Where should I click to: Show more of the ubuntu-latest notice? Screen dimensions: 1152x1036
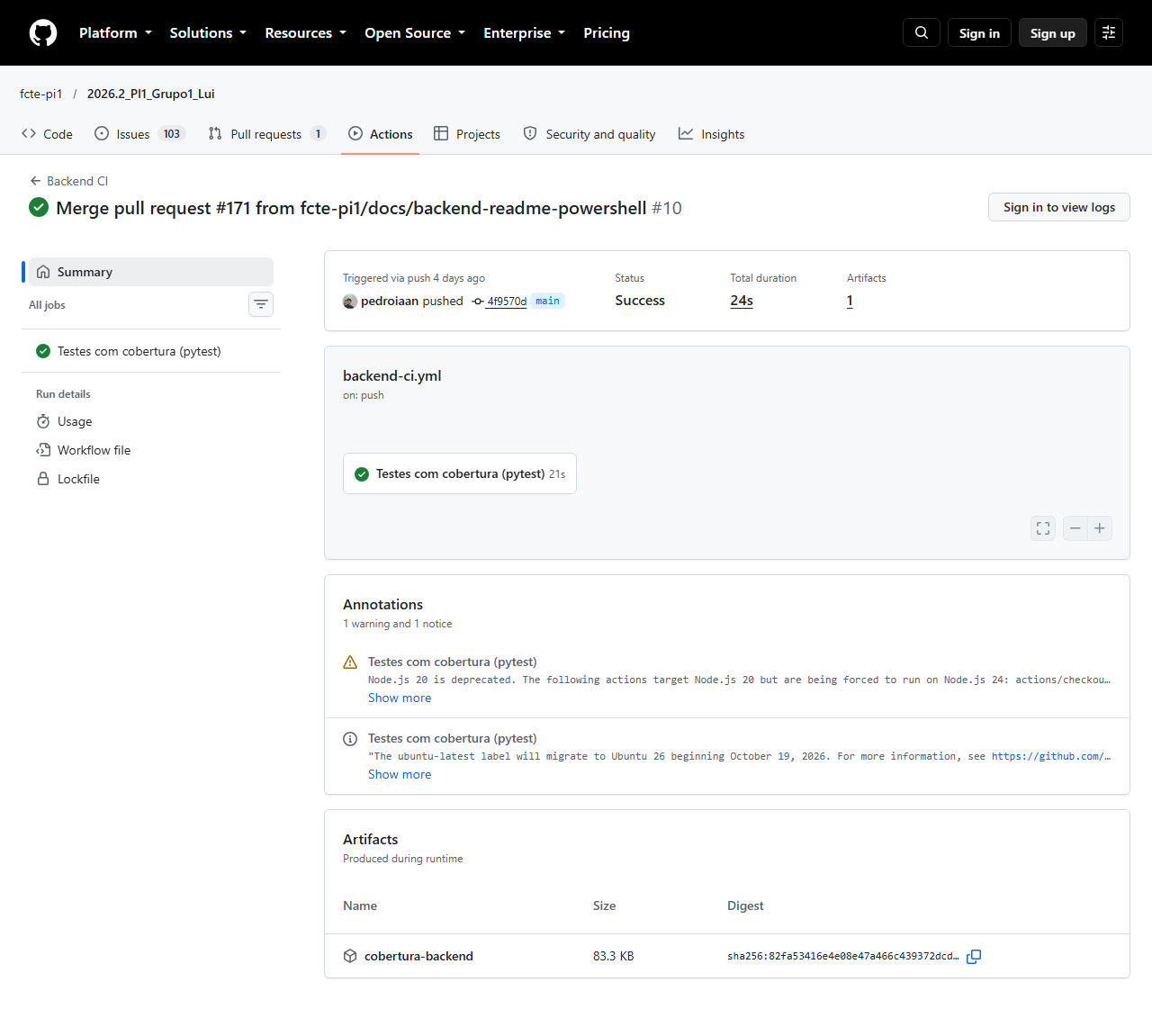(x=400, y=775)
